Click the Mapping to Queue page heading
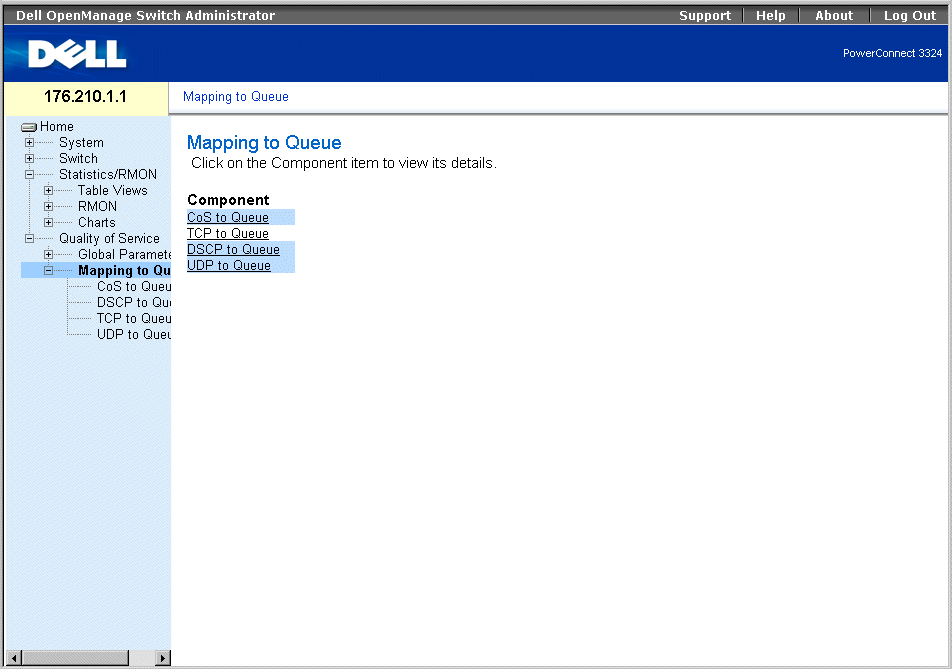Screen dimensions: 952x669 point(264,143)
